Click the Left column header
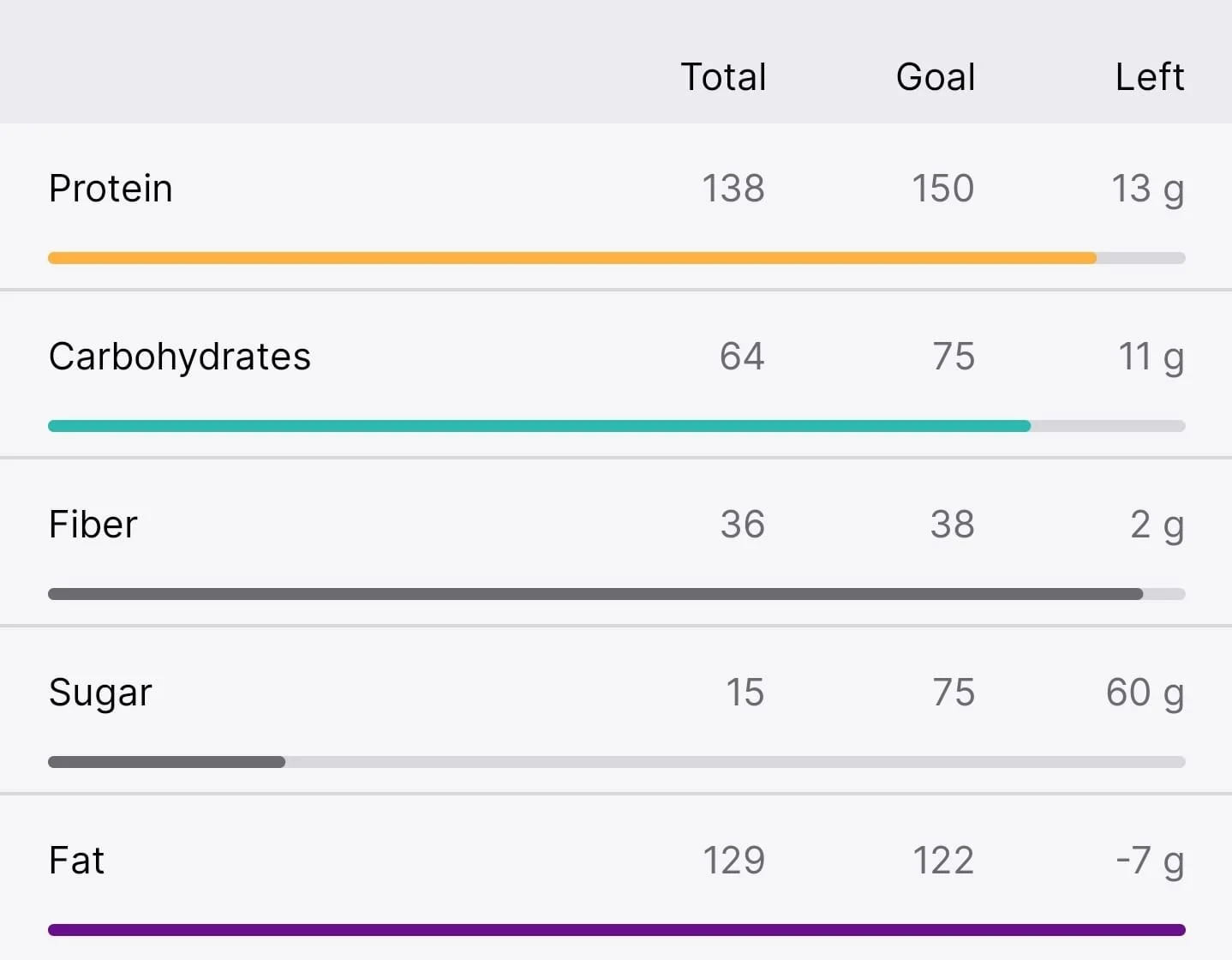Viewport: 1232px width, 960px height. pyautogui.click(x=1150, y=77)
